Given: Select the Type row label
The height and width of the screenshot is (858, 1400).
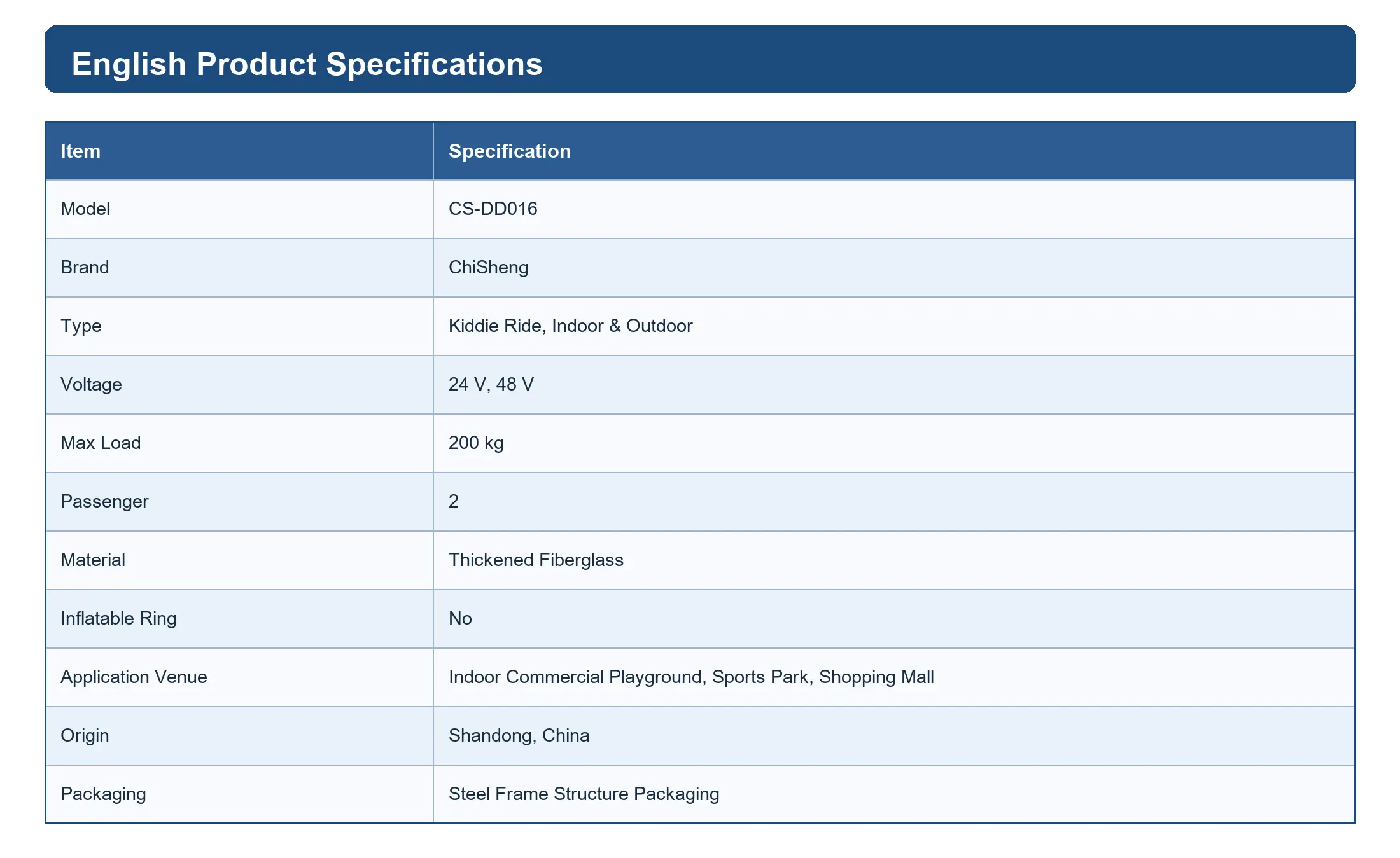Looking at the screenshot, I should point(81,326).
